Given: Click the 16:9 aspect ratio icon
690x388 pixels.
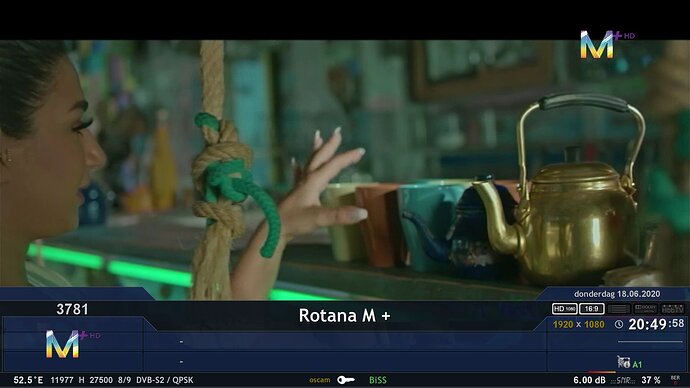Looking at the screenshot, I should click(x=591, y=309).
